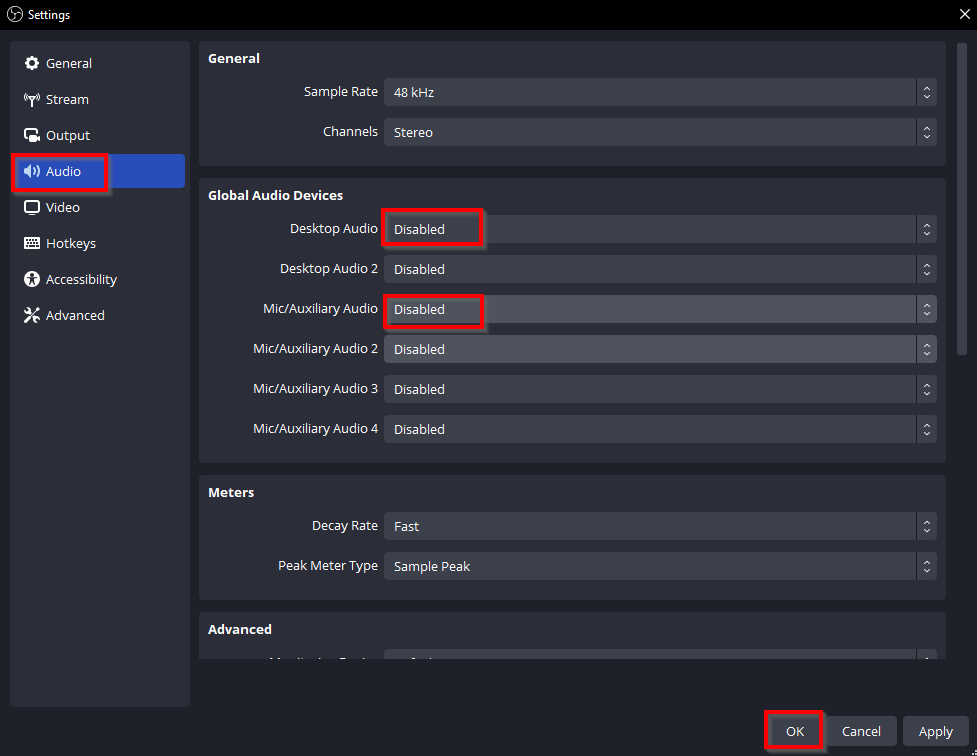Open the Mic/Auxiliary Audio dropdown
This screenshot has width=977, height=756.
click(660, 309)
